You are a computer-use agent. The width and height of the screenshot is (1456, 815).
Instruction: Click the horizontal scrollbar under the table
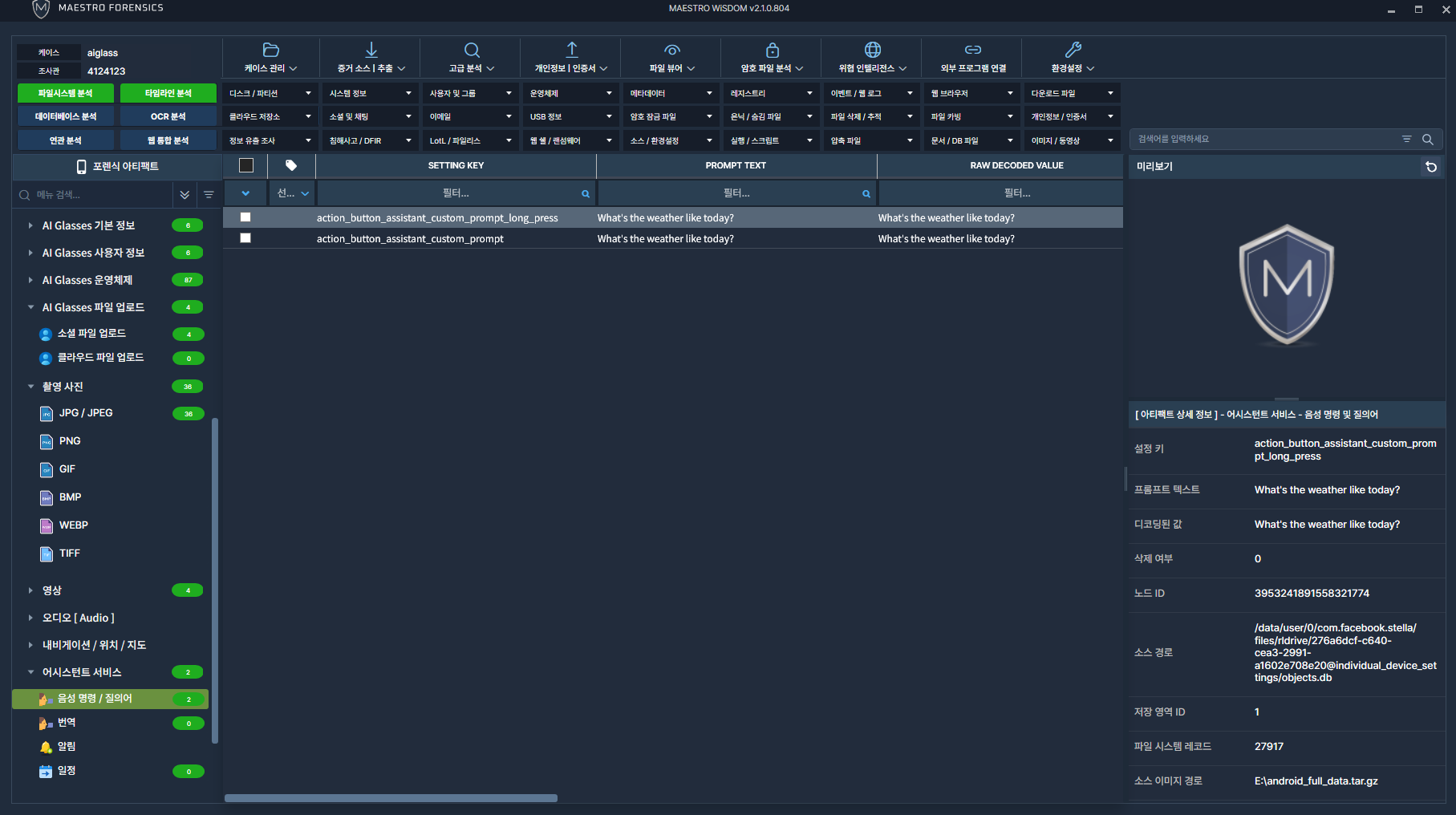click(x=391, y=798)
